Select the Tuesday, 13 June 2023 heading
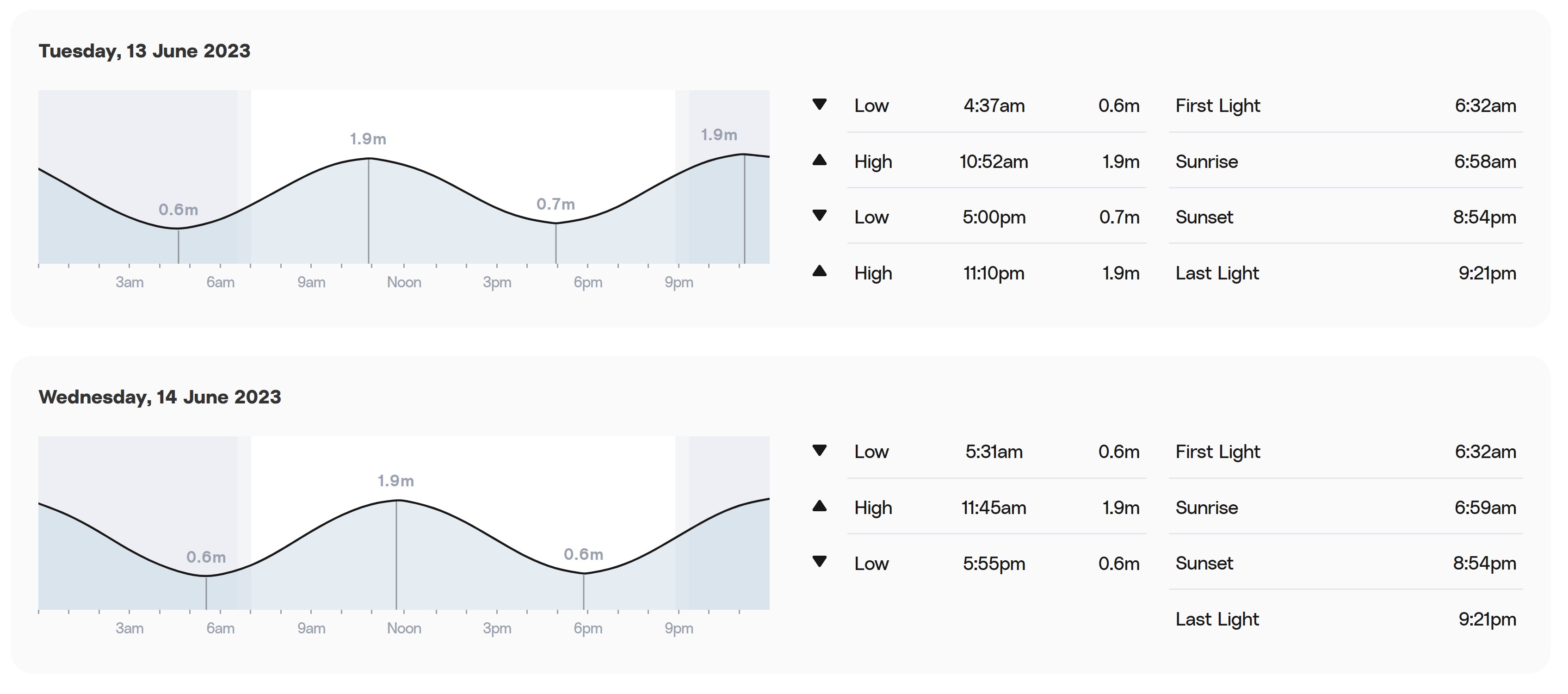 (x=144, y=51)
